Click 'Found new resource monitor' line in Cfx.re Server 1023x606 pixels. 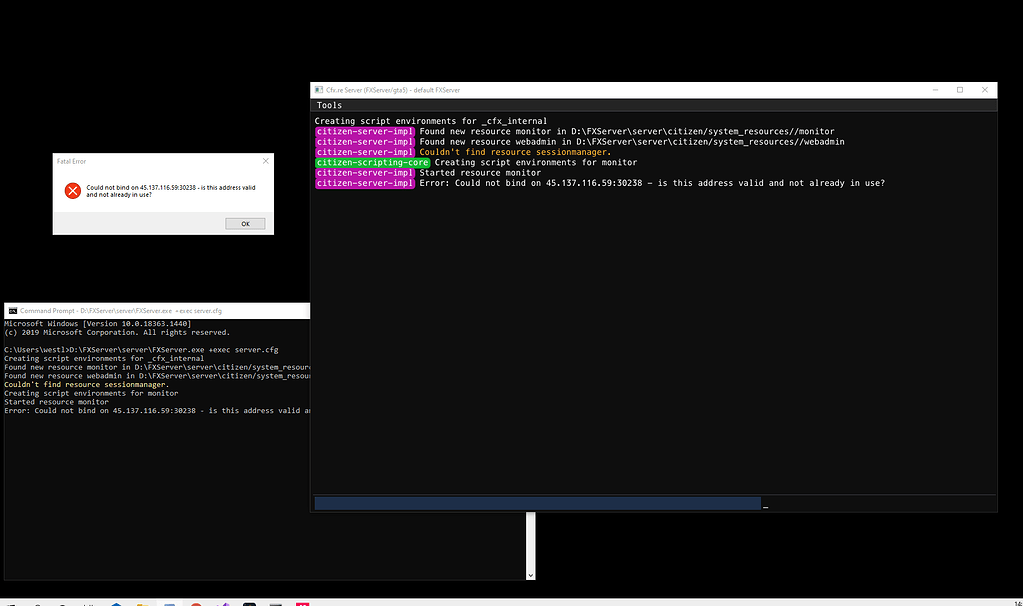tap(626, 131)
